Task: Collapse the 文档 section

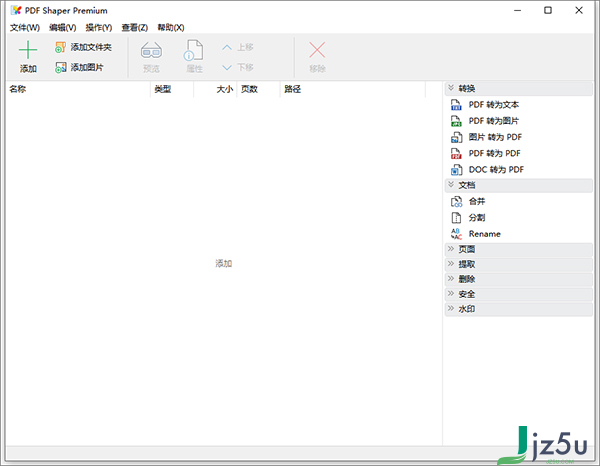Action: point(451,185)
